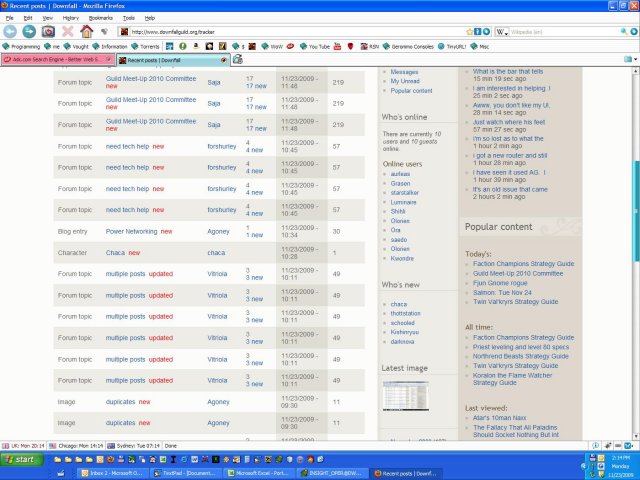Open online user Luminaire's profile

pyautogui.click(x=403, y=202)
